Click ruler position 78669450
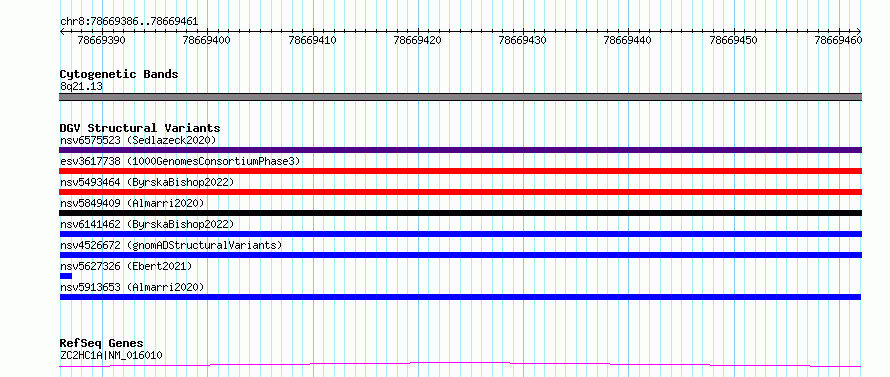This screenshot has width=890, height=377. (734, 40)
